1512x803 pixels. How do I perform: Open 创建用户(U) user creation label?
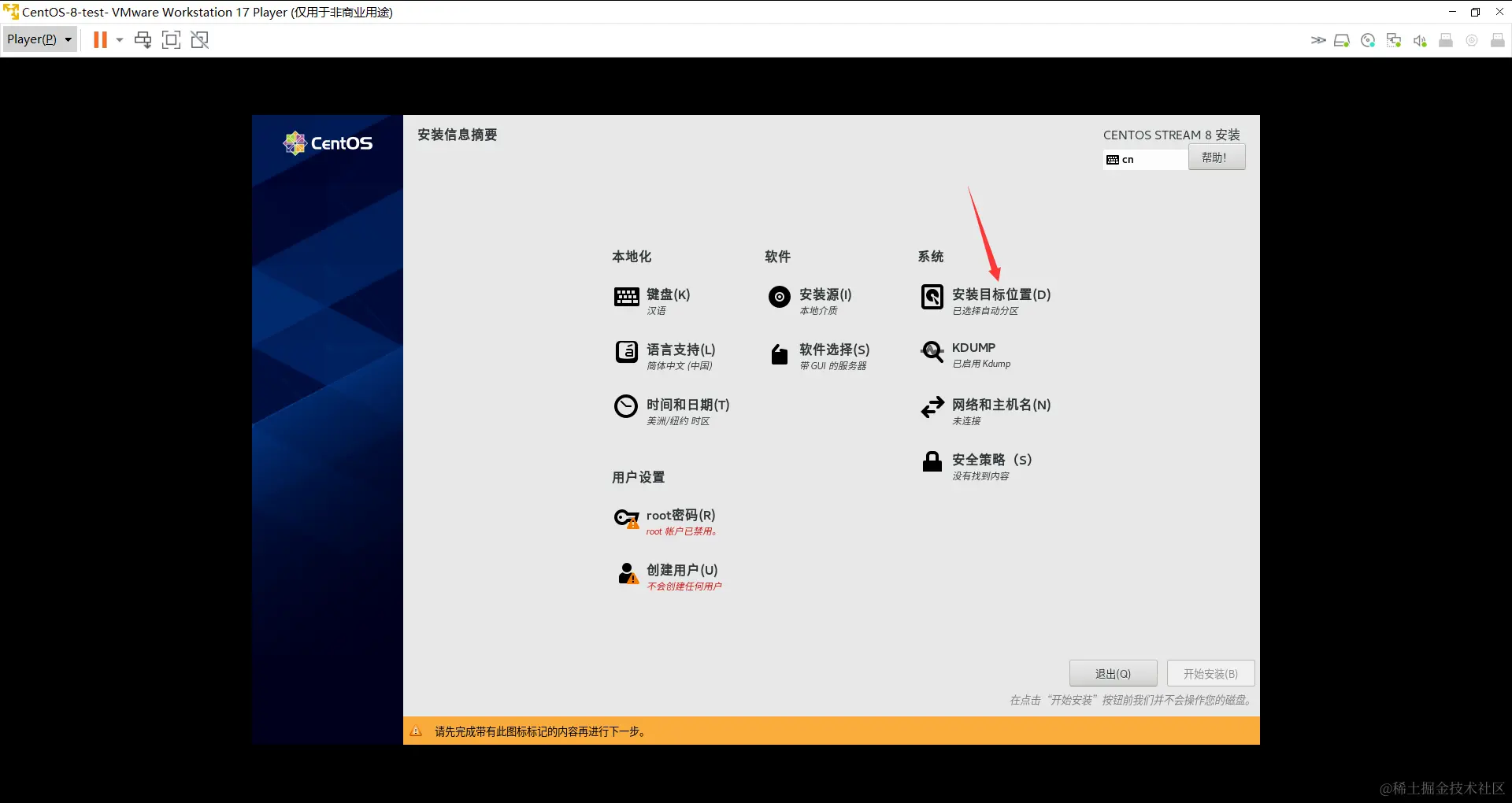click(x=682, y=570)
